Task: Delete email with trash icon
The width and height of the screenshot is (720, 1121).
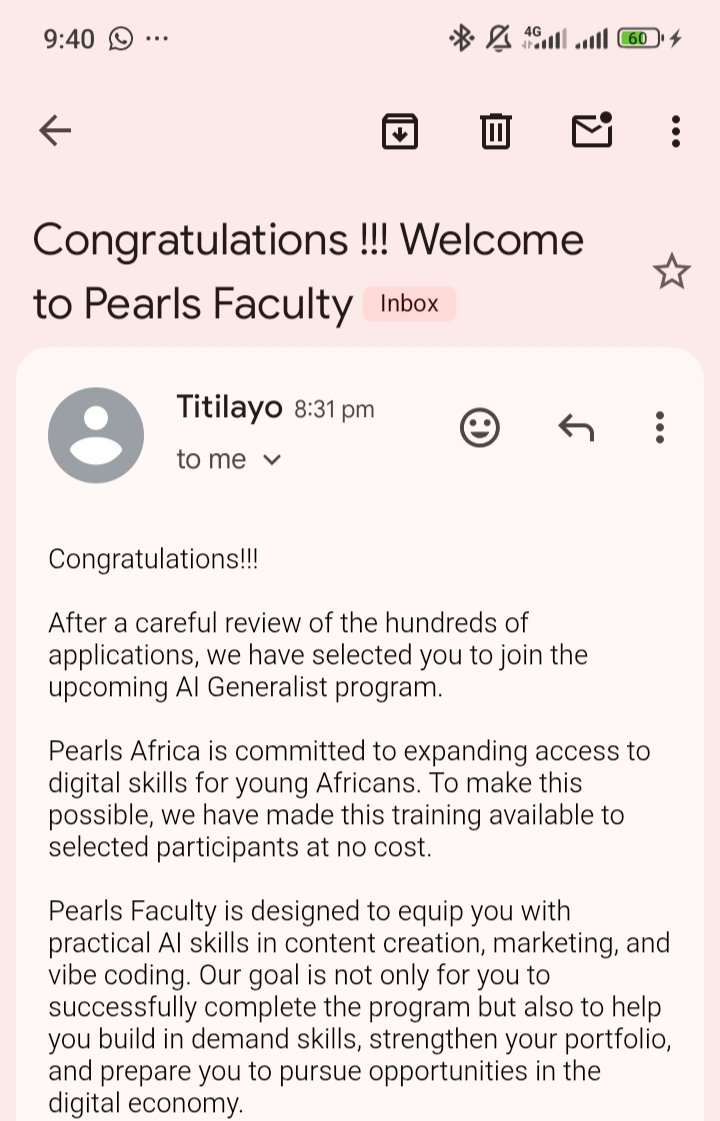Action: coord(495,131)
